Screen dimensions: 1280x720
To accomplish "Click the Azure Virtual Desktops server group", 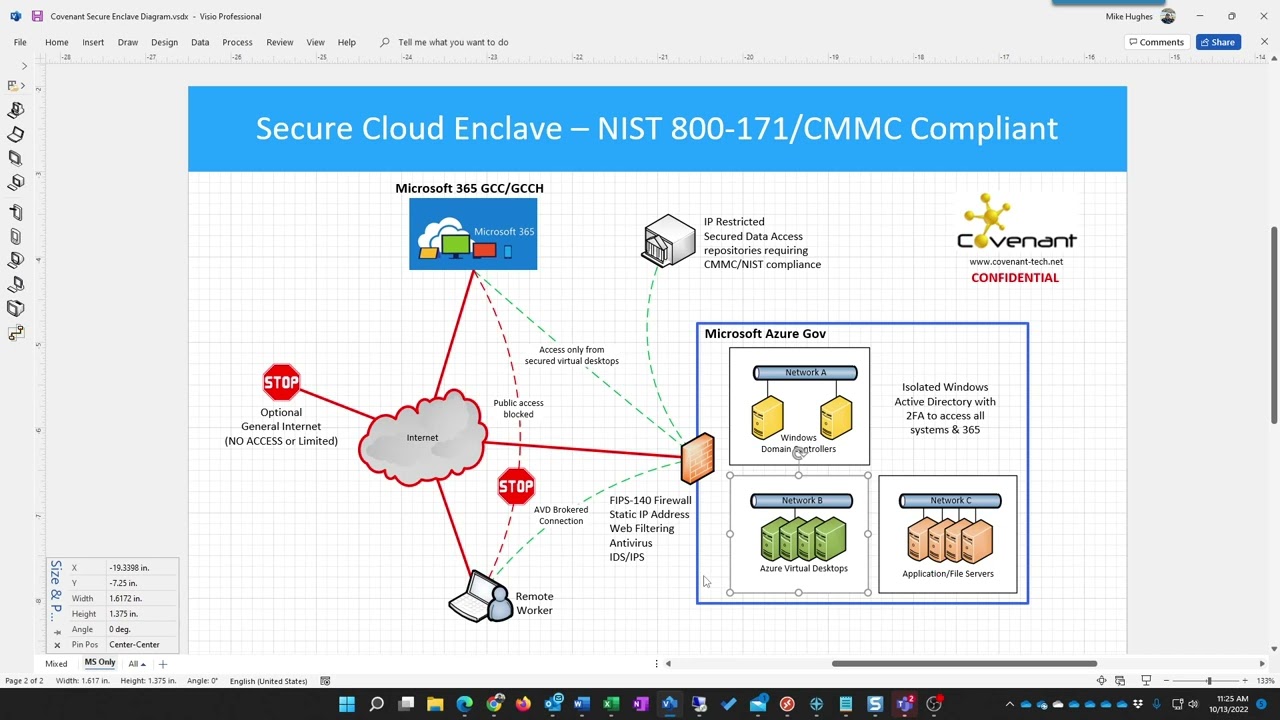I will 803,538.
